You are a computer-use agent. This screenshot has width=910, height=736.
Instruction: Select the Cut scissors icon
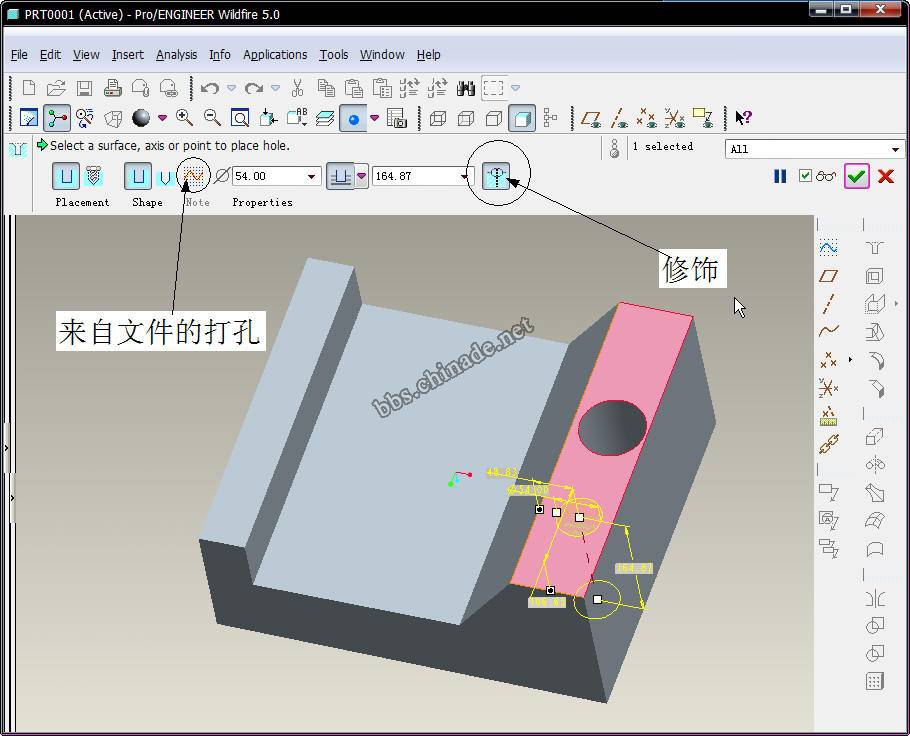298,88
